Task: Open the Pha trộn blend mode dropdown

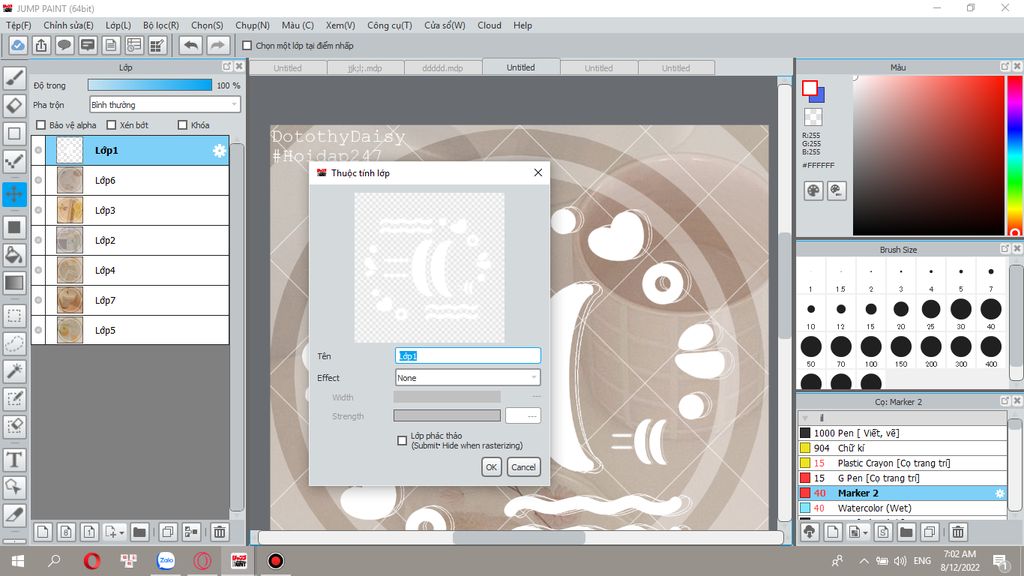Action: [x=165, y=104]
